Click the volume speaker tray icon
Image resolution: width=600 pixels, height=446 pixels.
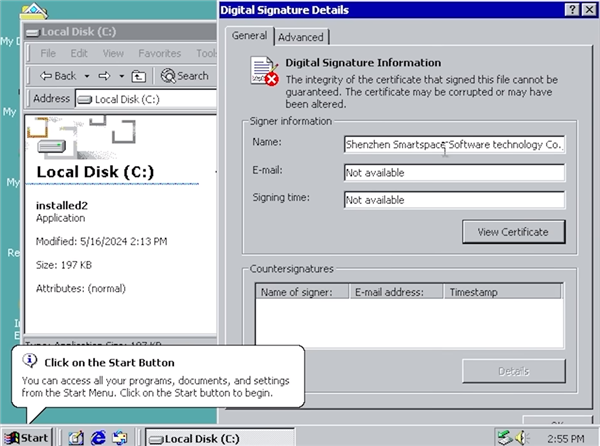coord(521,437)
